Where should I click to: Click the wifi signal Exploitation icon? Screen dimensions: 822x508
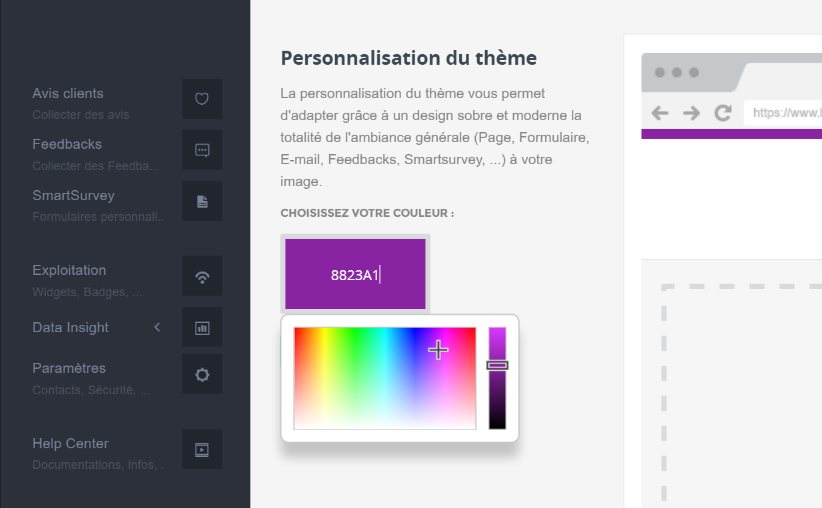[x=202, y=277]
